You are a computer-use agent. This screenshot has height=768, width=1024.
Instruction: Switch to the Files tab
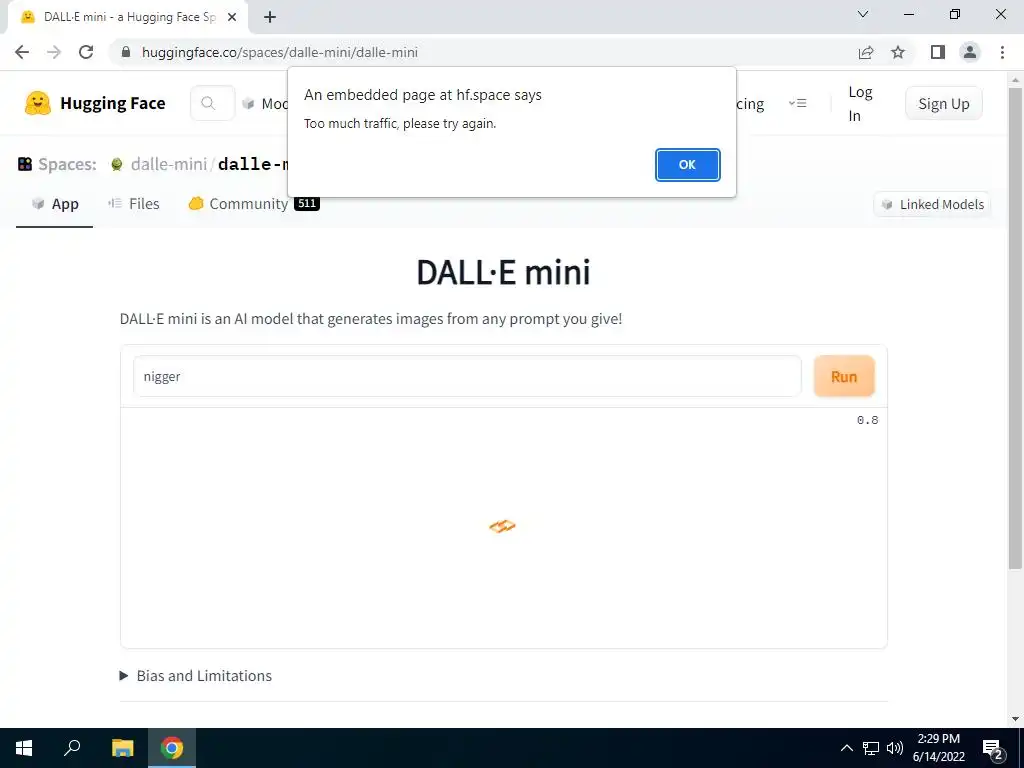(134, 204)
